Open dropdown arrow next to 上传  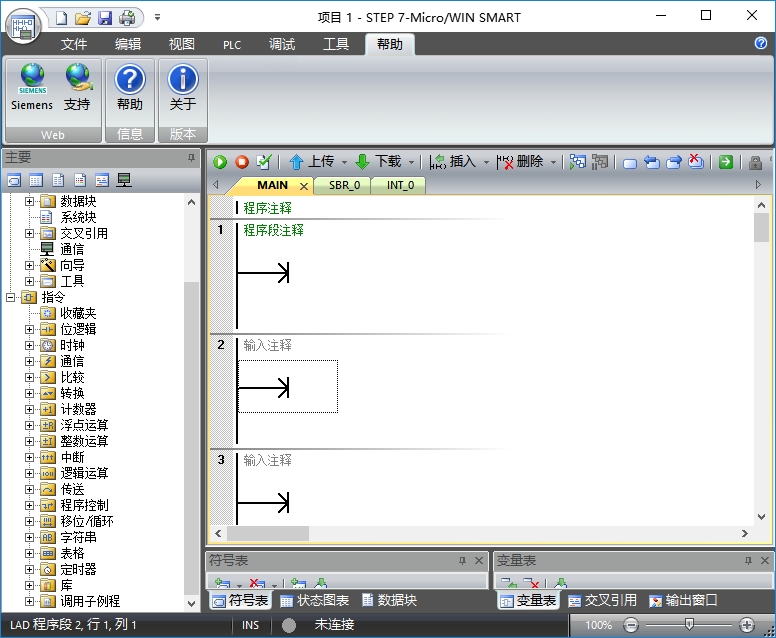(x=344, y=162)
